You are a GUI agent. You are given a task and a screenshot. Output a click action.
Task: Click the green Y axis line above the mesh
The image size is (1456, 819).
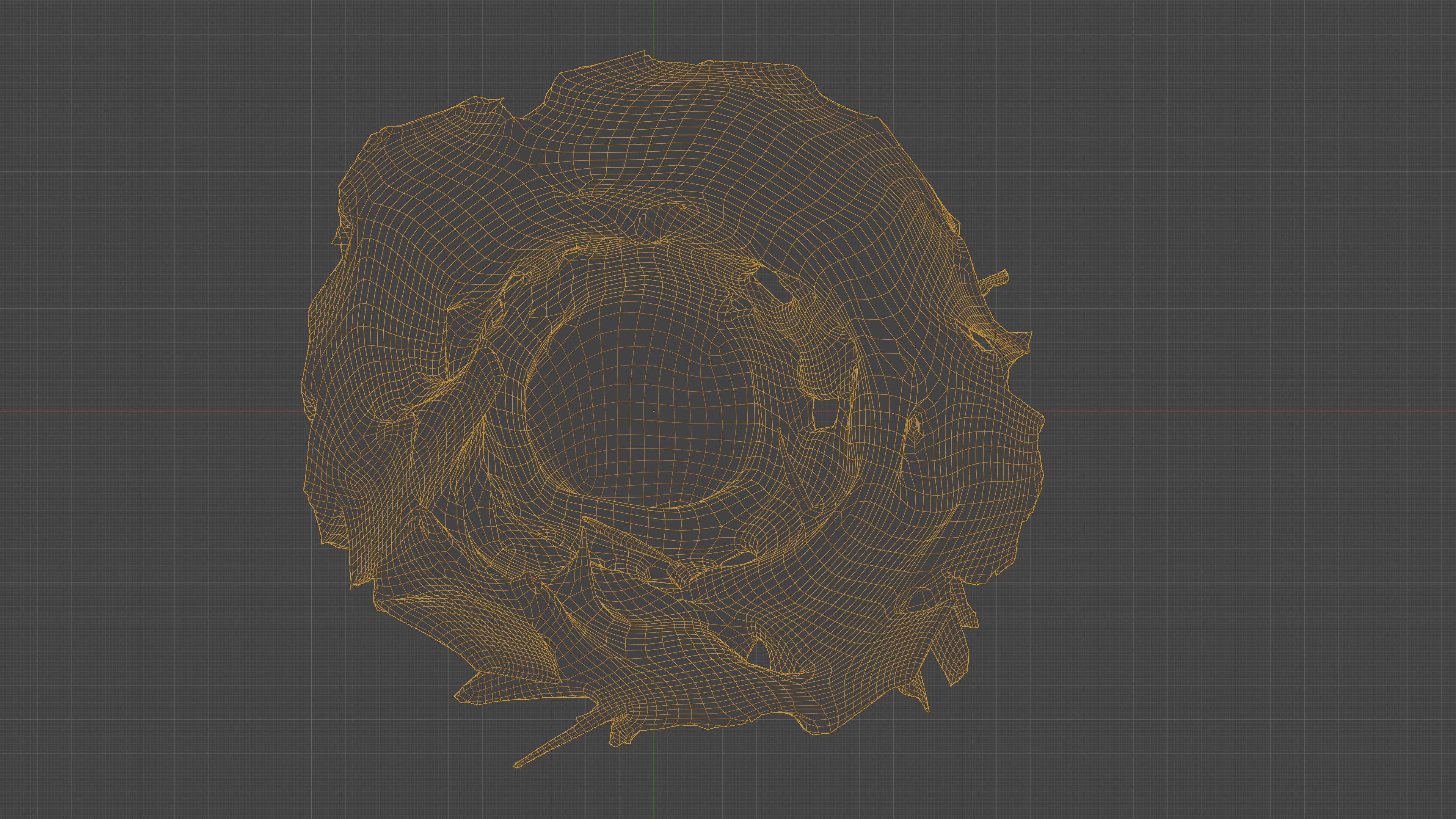[654, 25]
